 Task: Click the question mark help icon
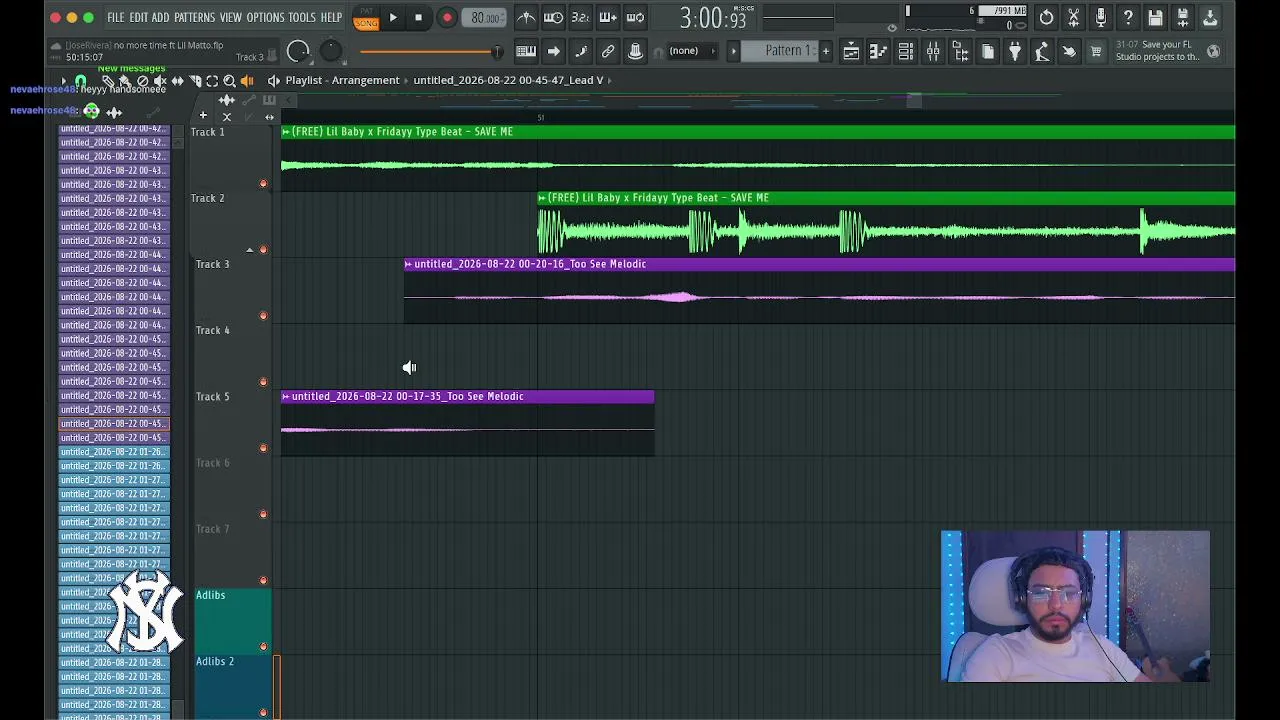[1128, 17]
